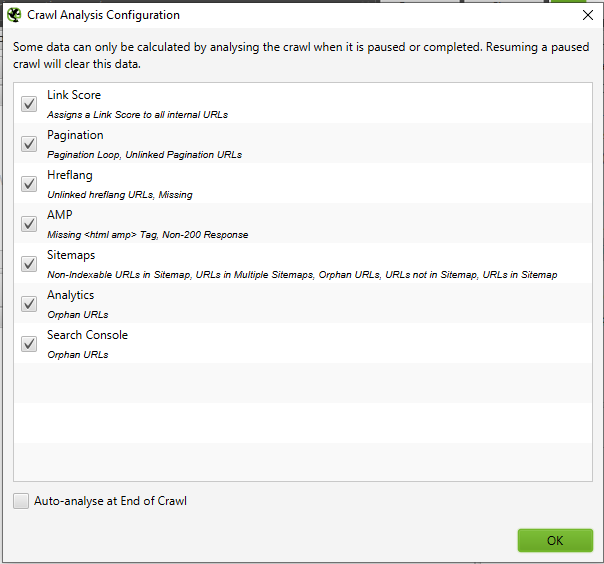Select the Link Score row label

coord(74,95)
